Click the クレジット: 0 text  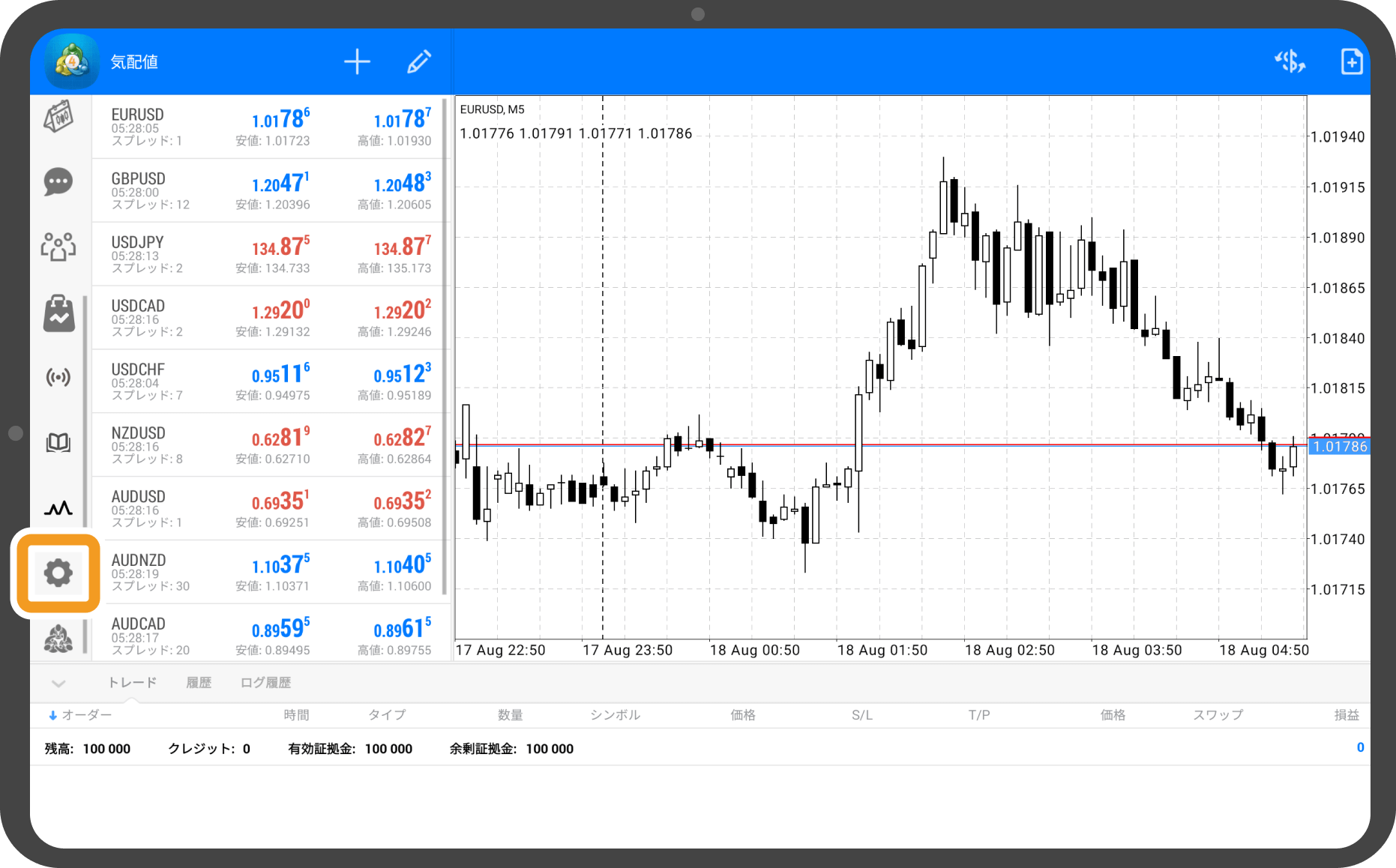coord(209,749)
